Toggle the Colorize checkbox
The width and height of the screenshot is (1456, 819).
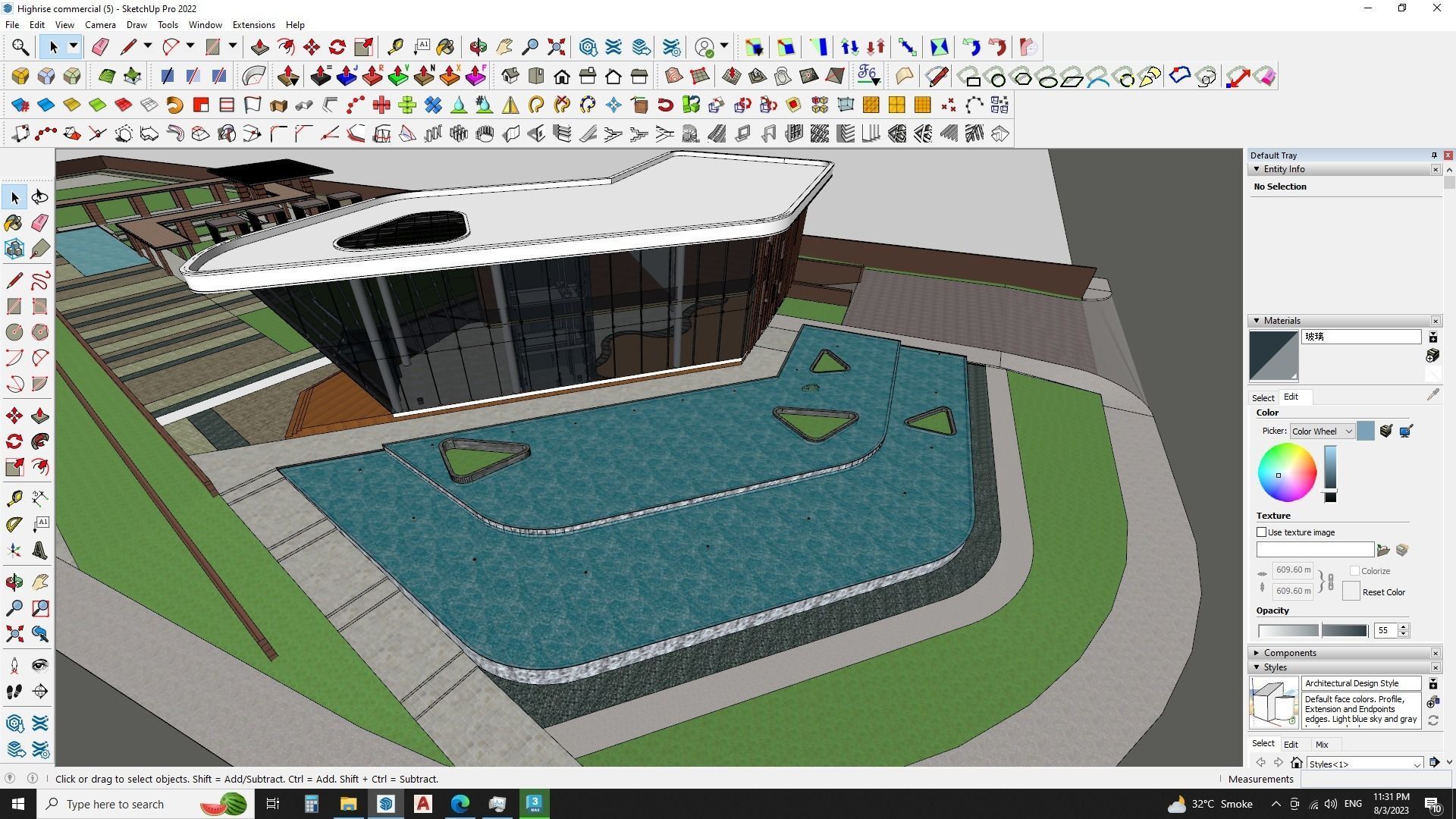(1354, 571)
